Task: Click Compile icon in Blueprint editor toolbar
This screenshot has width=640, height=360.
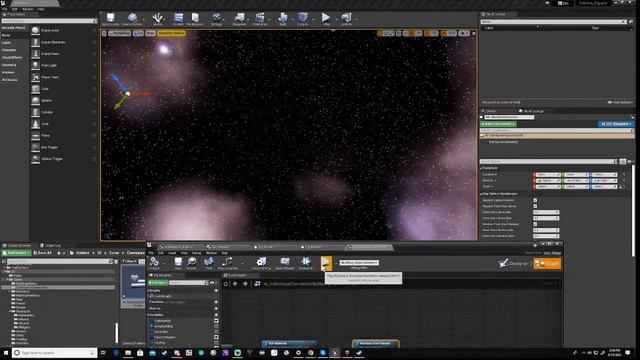Action: tap(154, 263)
